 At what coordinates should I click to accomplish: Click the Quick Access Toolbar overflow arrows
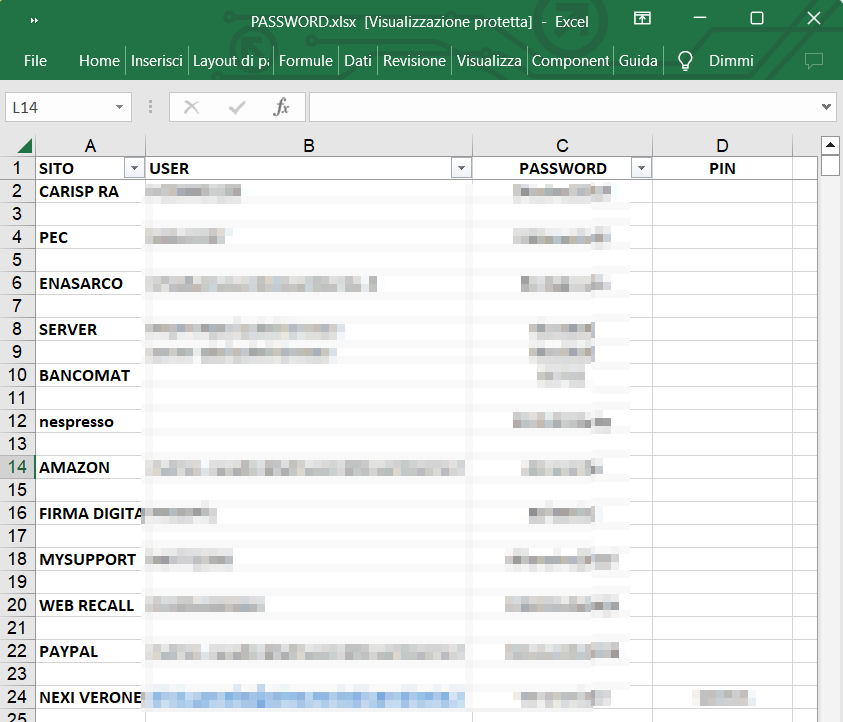35,20
